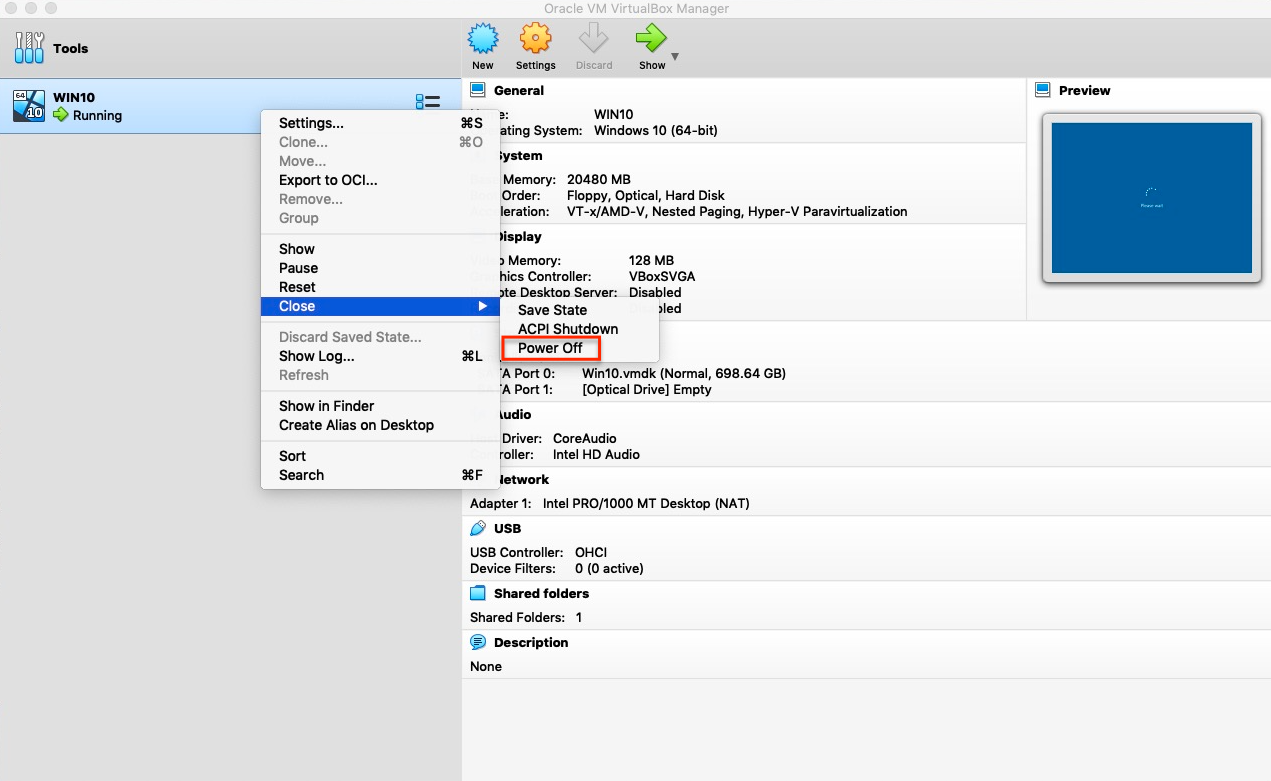This screenshot has width=1271, height=781.
Task: Click the General section monitor icon
Action: 478,90
